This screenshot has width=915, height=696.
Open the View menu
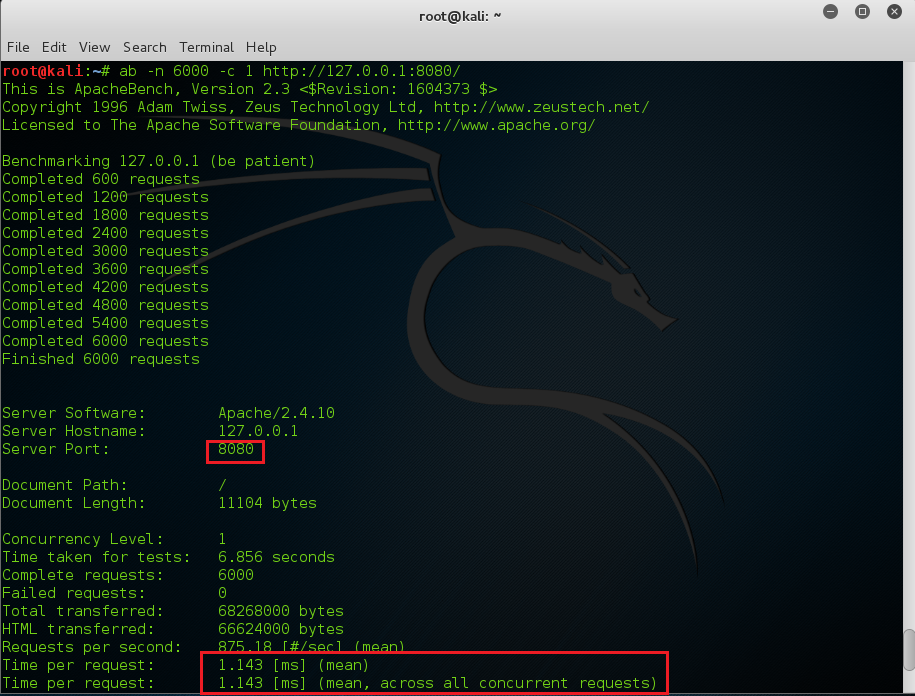94,47
